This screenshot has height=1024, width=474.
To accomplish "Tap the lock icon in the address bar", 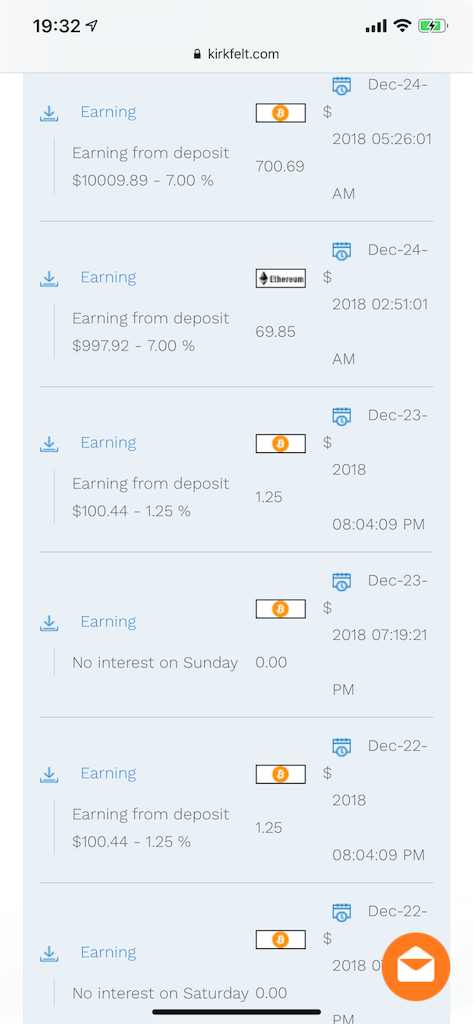I will 198,55.
